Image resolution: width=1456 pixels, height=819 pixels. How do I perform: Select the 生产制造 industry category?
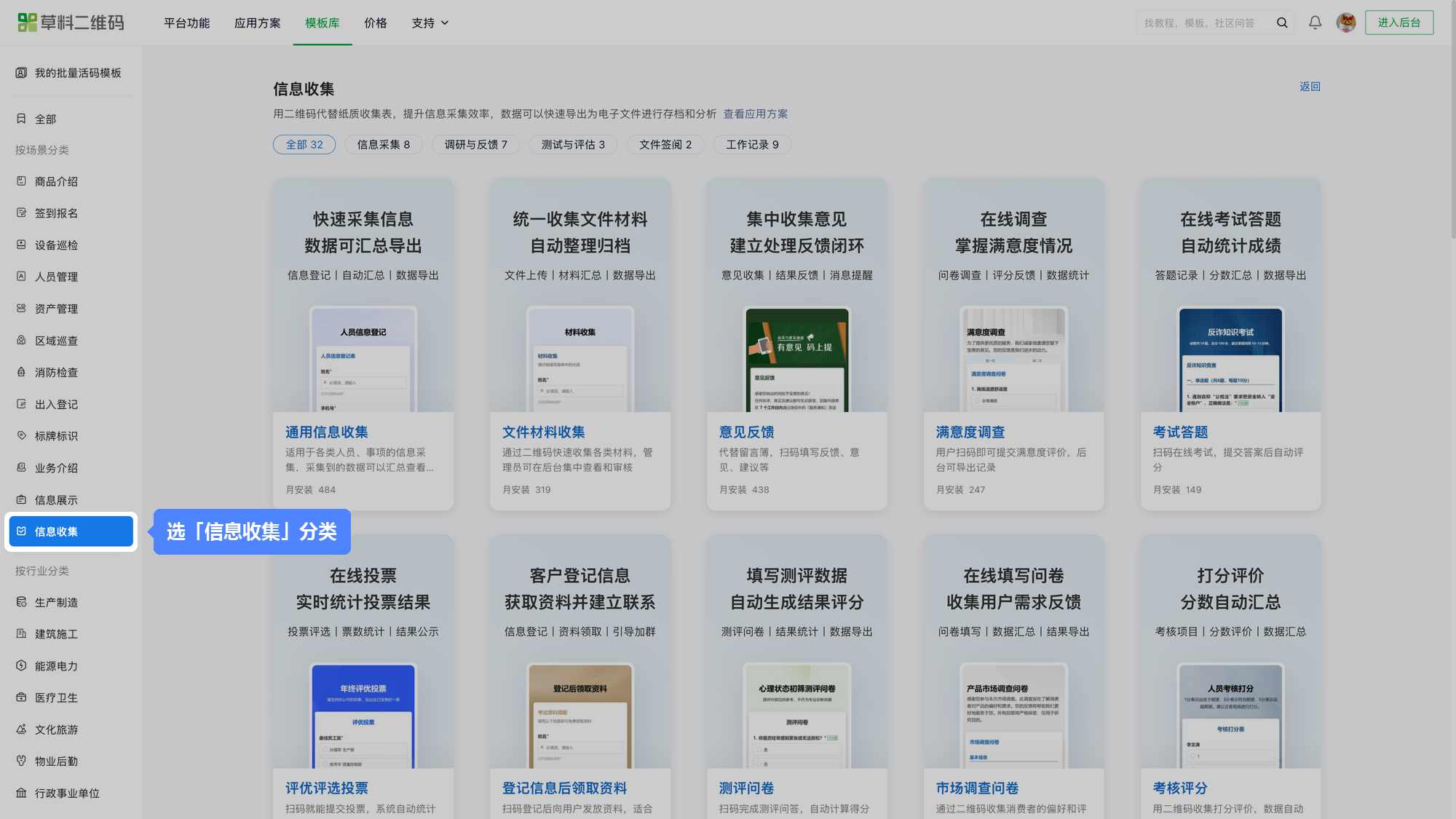56,602
